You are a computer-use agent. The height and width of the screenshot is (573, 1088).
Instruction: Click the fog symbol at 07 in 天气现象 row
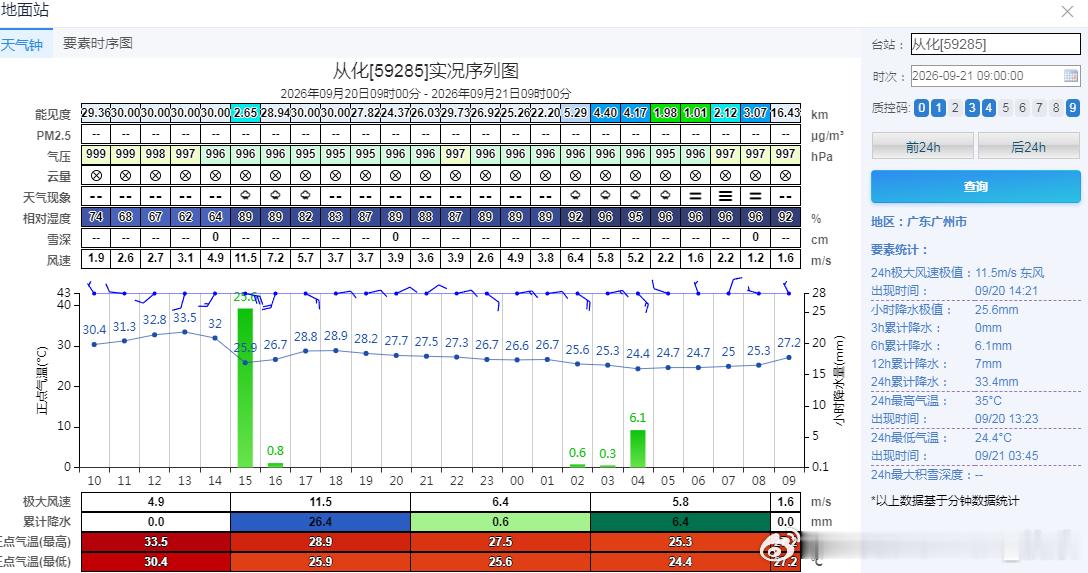click(725, 196)
